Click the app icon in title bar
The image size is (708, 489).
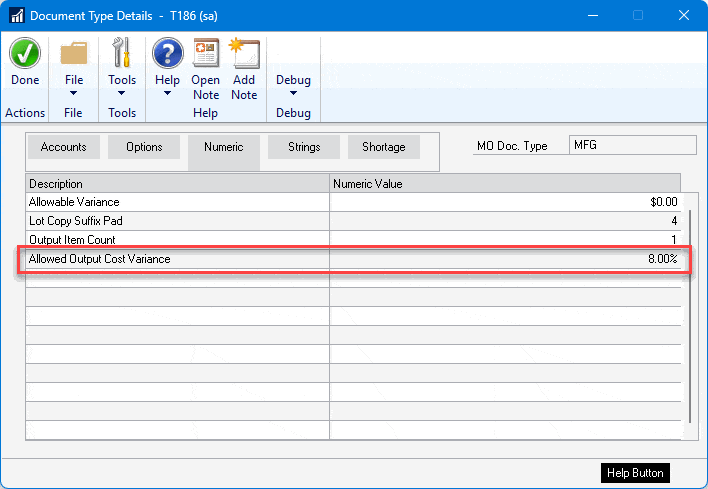pos(17,15)
